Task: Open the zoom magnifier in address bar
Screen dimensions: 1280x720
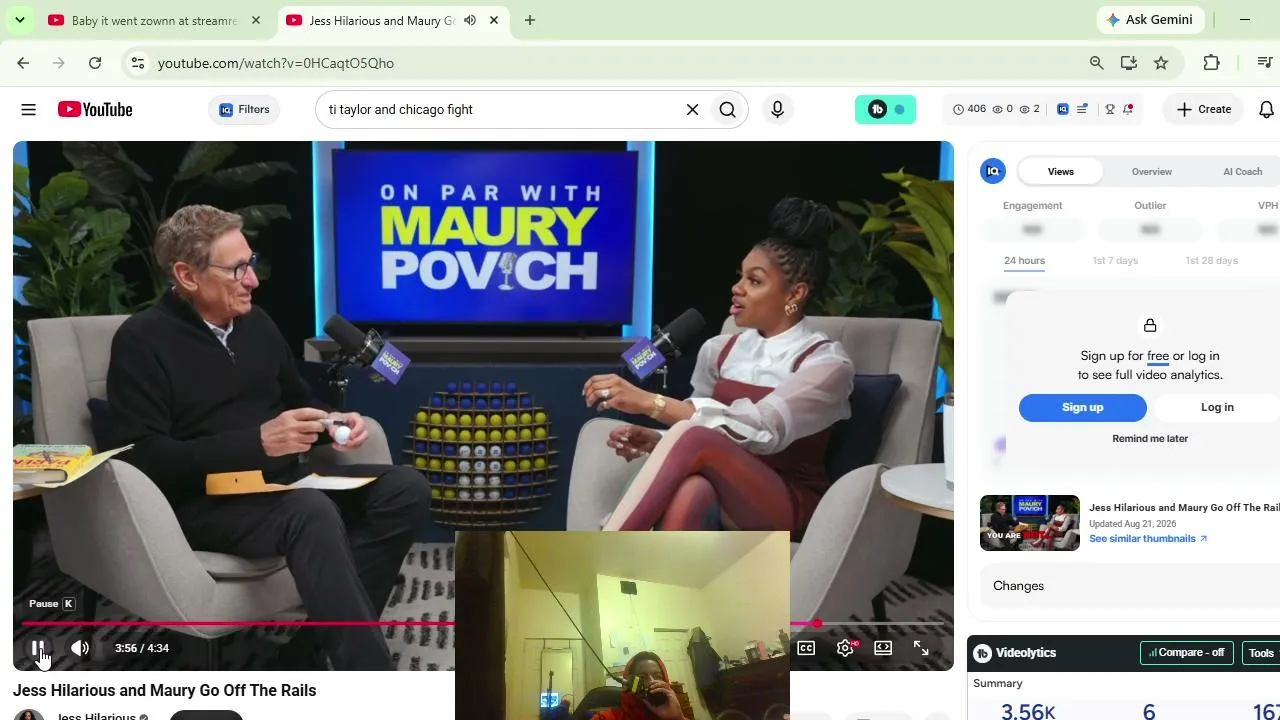Action: click(1097, 63)
